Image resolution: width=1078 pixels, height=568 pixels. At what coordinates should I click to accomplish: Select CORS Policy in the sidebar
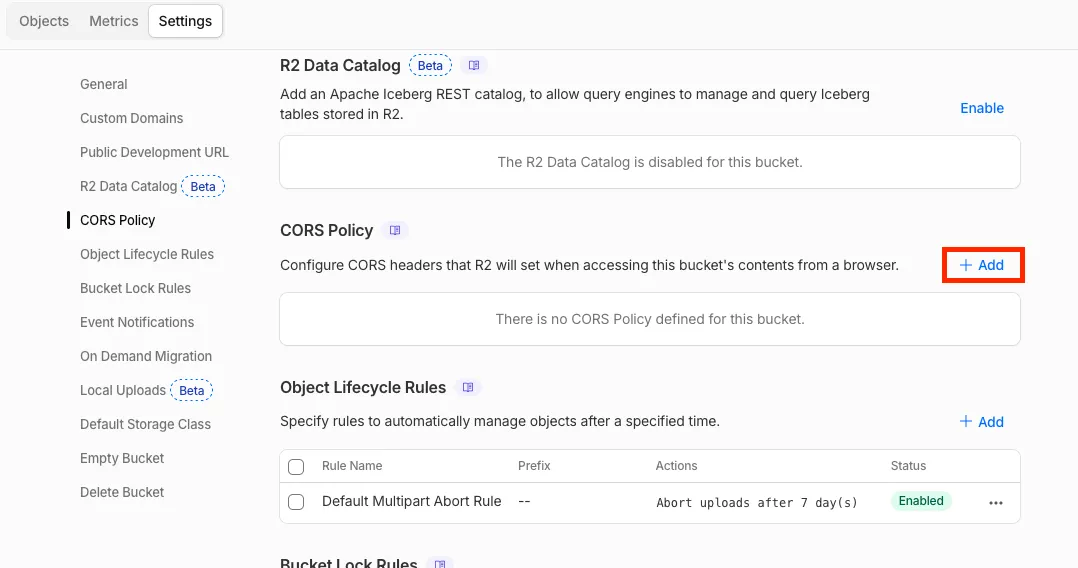[x=118, y=220]
